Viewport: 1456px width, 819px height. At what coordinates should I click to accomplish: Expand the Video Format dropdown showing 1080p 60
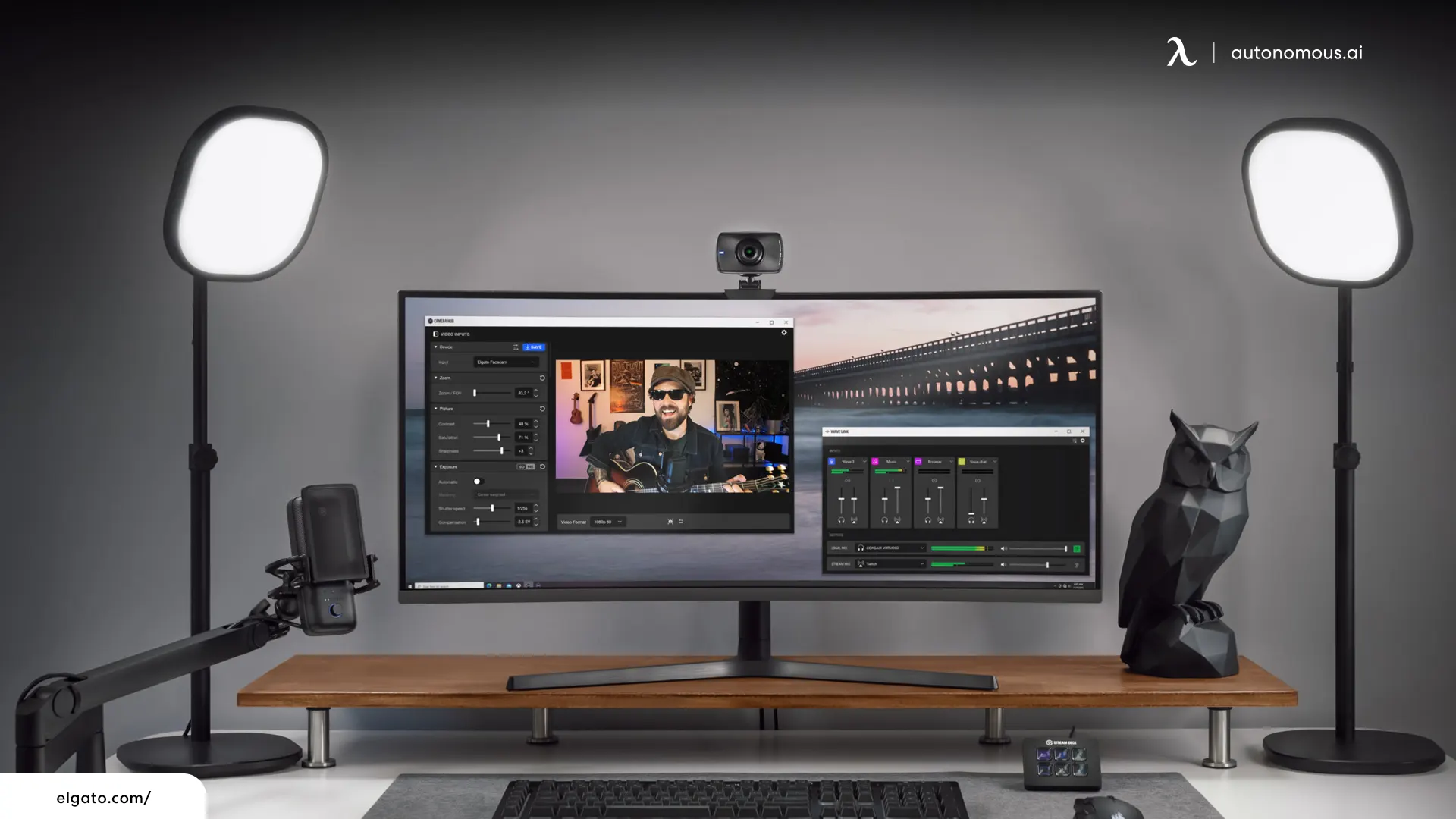click(607, 522)
